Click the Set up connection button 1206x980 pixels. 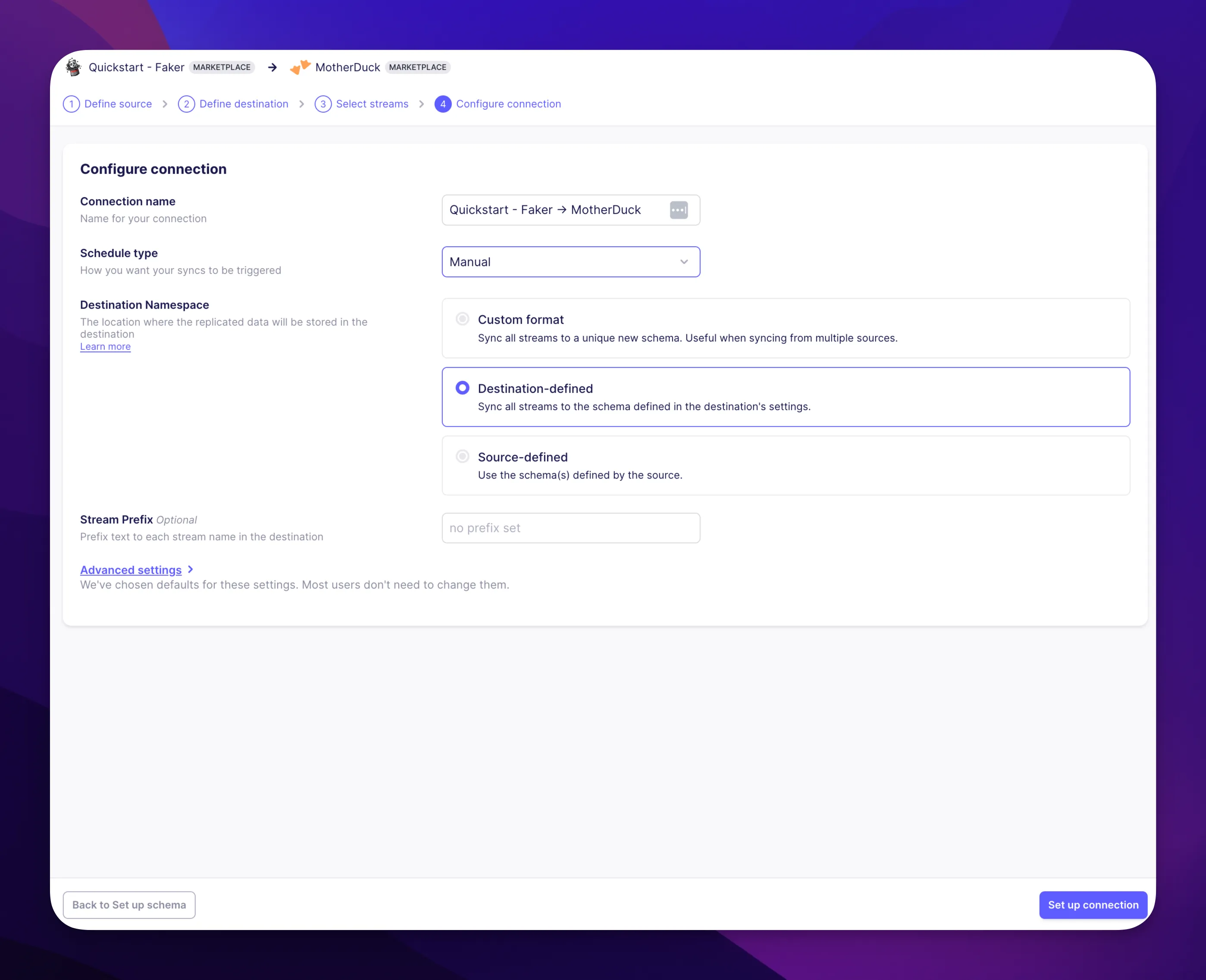click(x=1093, y=905)
